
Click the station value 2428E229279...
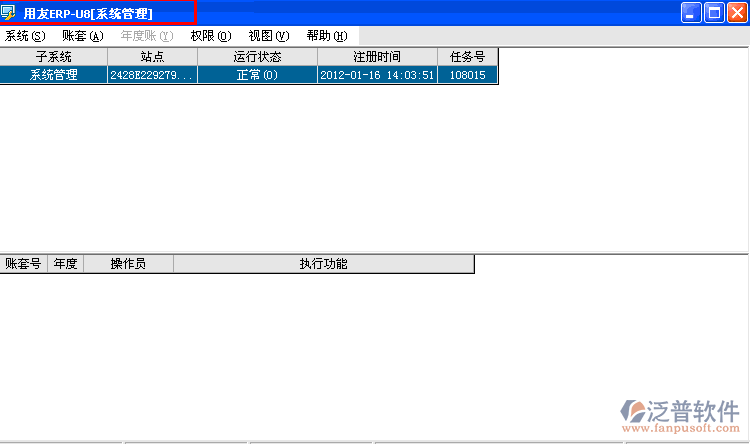click(152, 75)
